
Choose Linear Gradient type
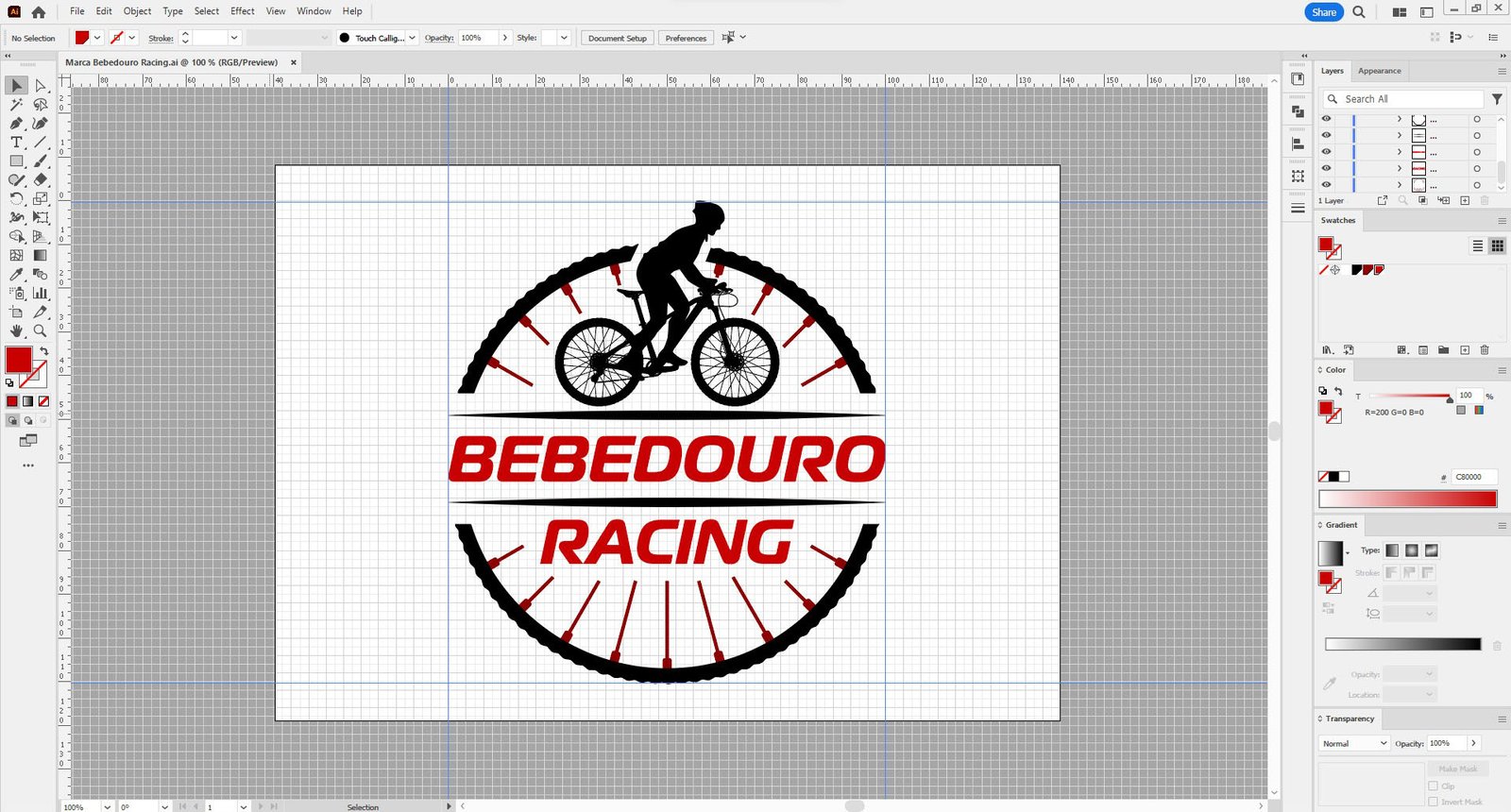(x=1392, y=550)
